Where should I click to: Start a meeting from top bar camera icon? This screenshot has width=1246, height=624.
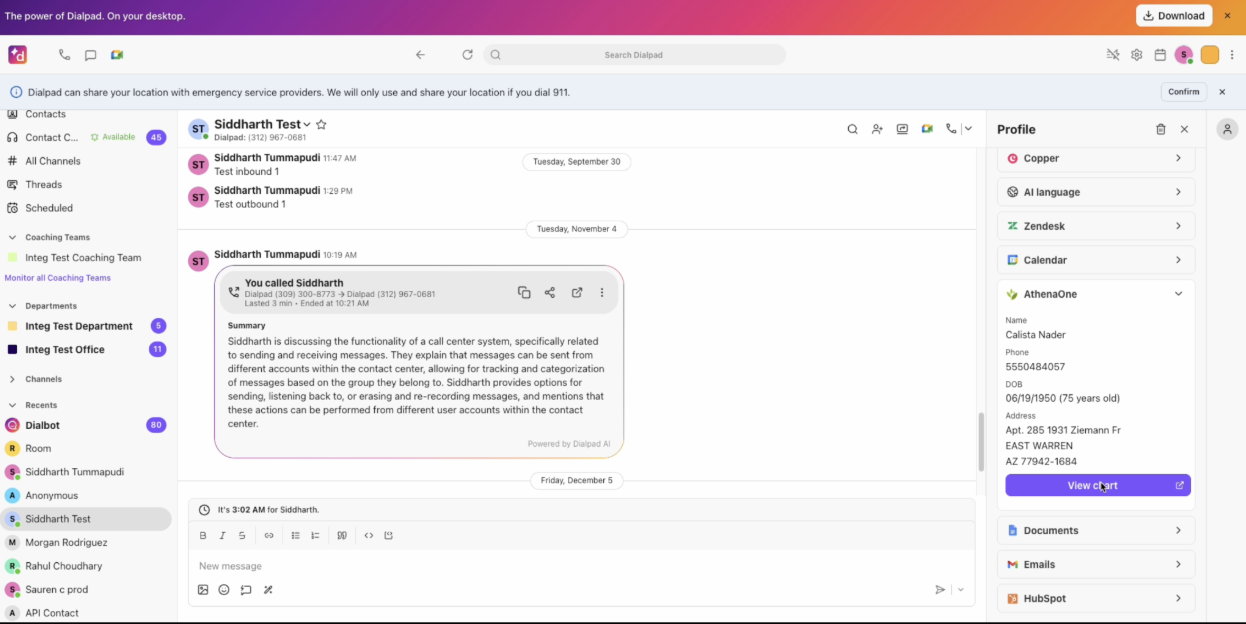(x=117, y=55)
